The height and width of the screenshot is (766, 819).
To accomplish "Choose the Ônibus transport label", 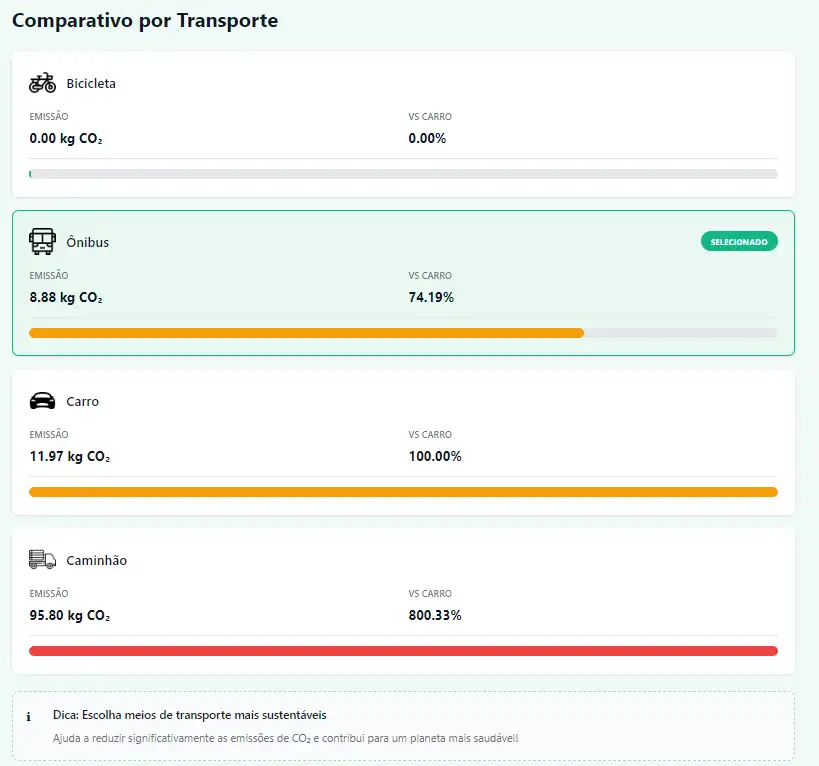I will (x=88, y=243).
